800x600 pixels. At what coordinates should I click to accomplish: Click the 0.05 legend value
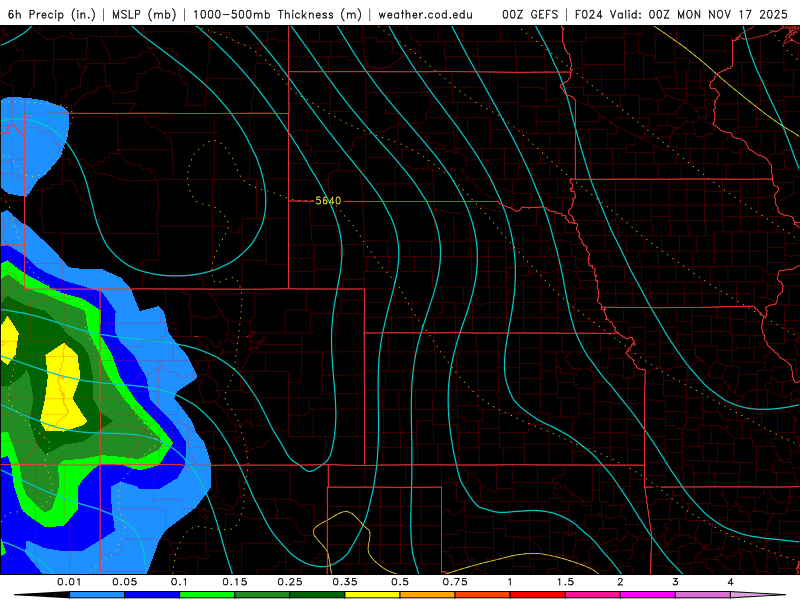124,582
